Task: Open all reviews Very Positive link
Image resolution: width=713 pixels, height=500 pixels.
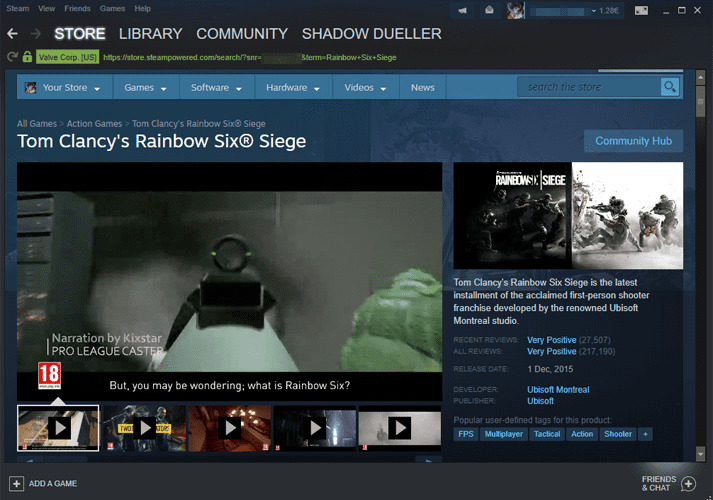Action: 552,351
